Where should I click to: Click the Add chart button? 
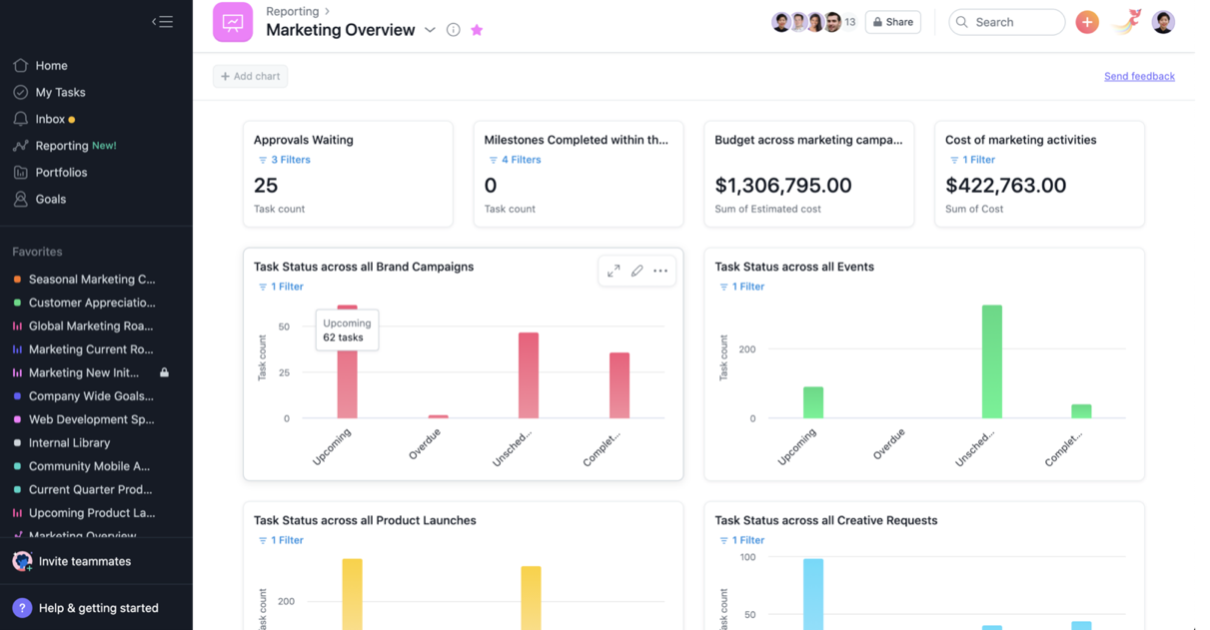[x=250, y=76]
